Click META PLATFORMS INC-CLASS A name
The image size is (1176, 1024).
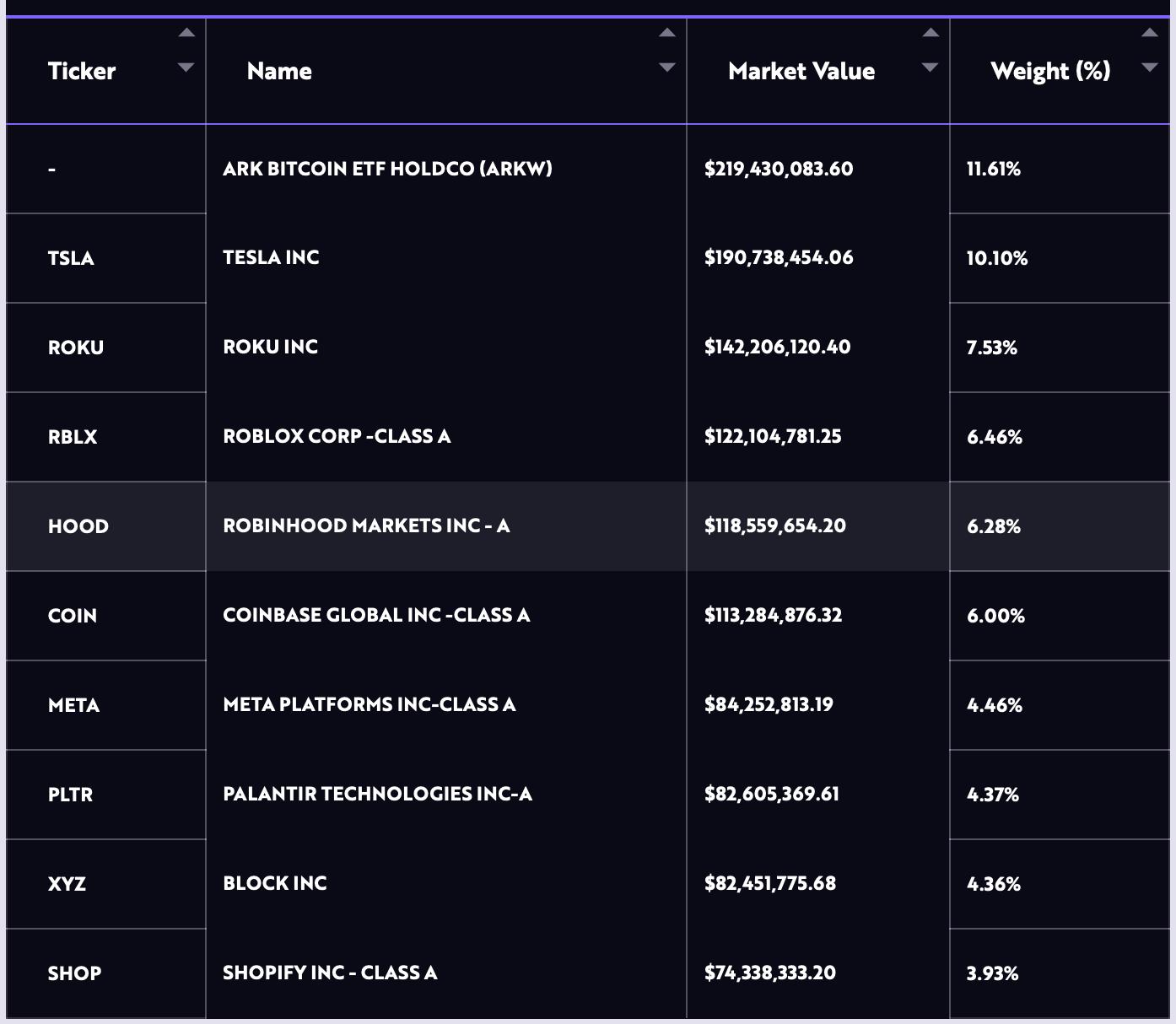click(370, 704)
